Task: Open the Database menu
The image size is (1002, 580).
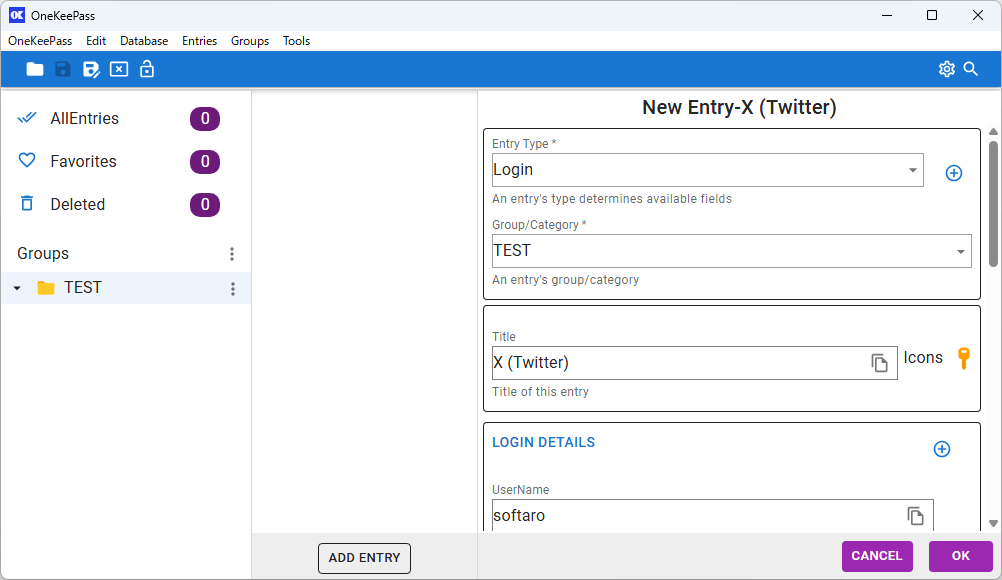Action: tap(144, 41)
